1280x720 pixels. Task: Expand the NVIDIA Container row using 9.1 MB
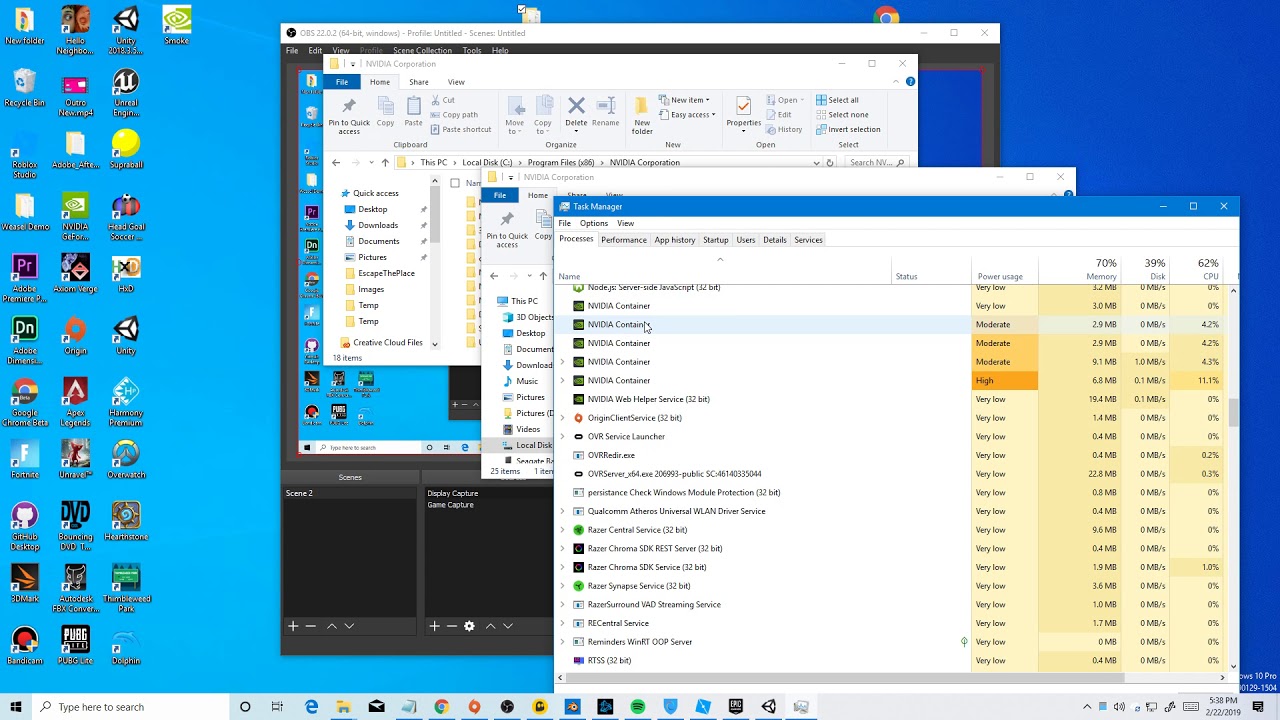562,362
